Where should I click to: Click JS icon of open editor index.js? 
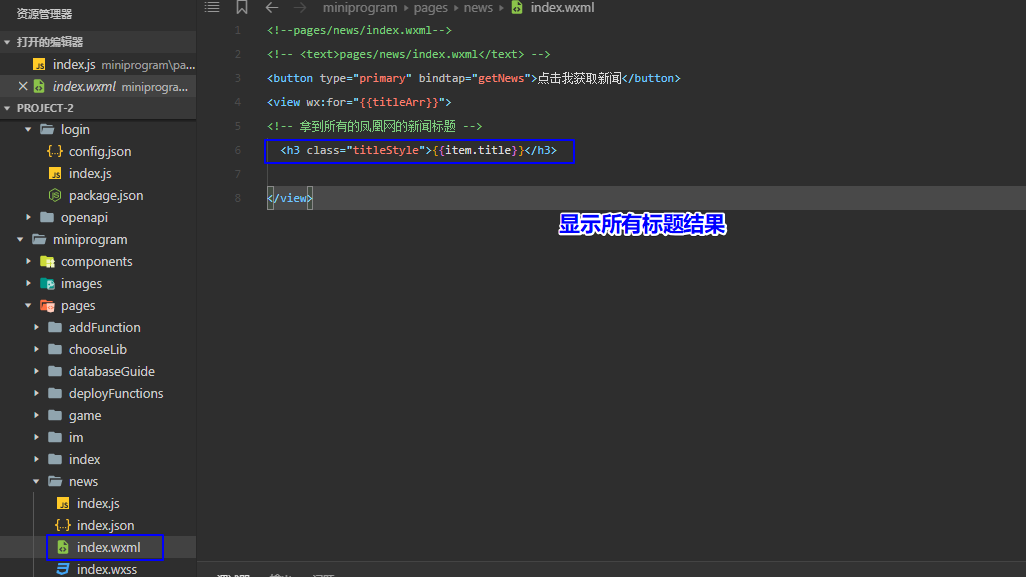pyautogui.click(x=39, y=65)
